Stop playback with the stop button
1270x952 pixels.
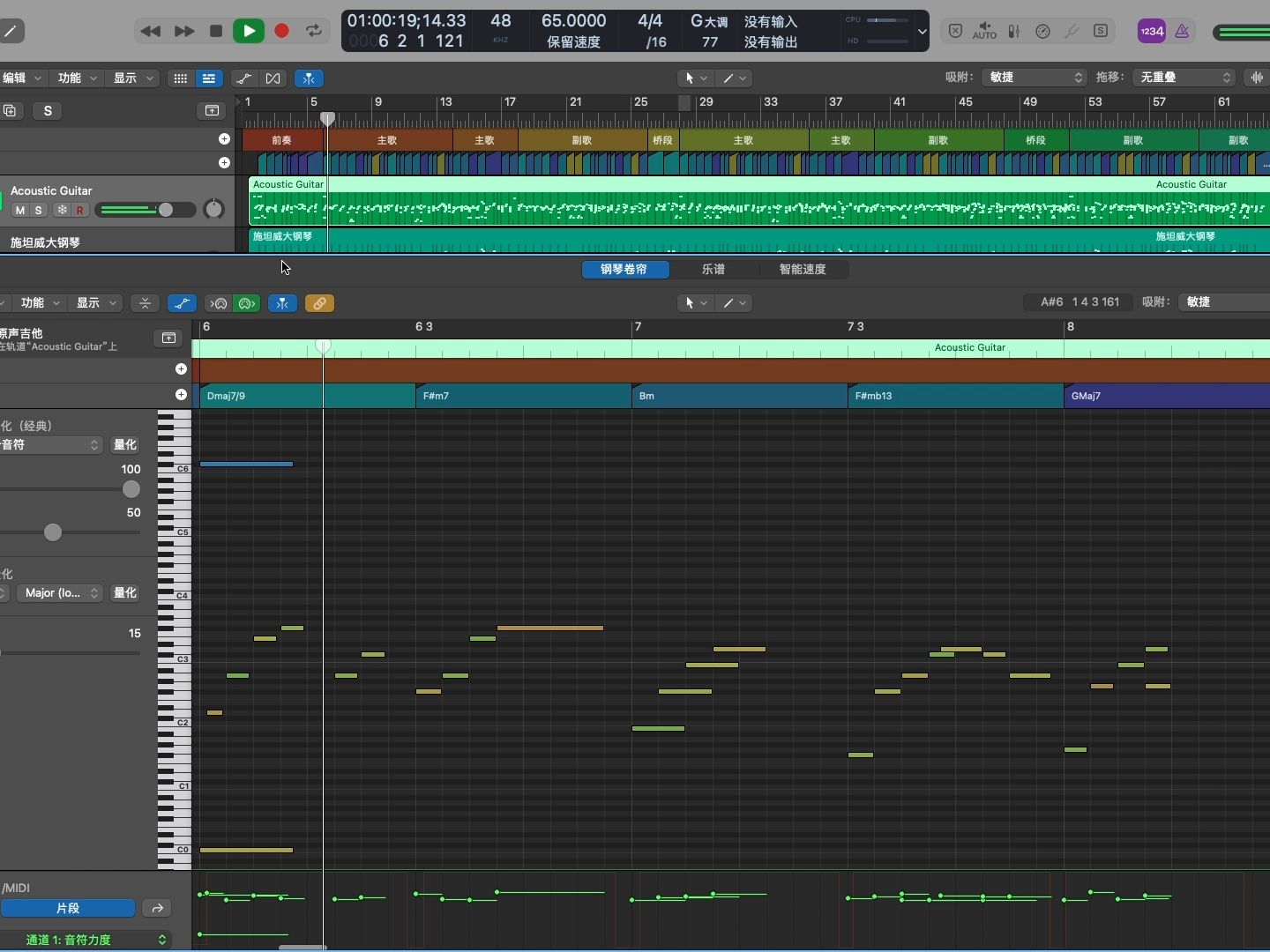point(216,31)
